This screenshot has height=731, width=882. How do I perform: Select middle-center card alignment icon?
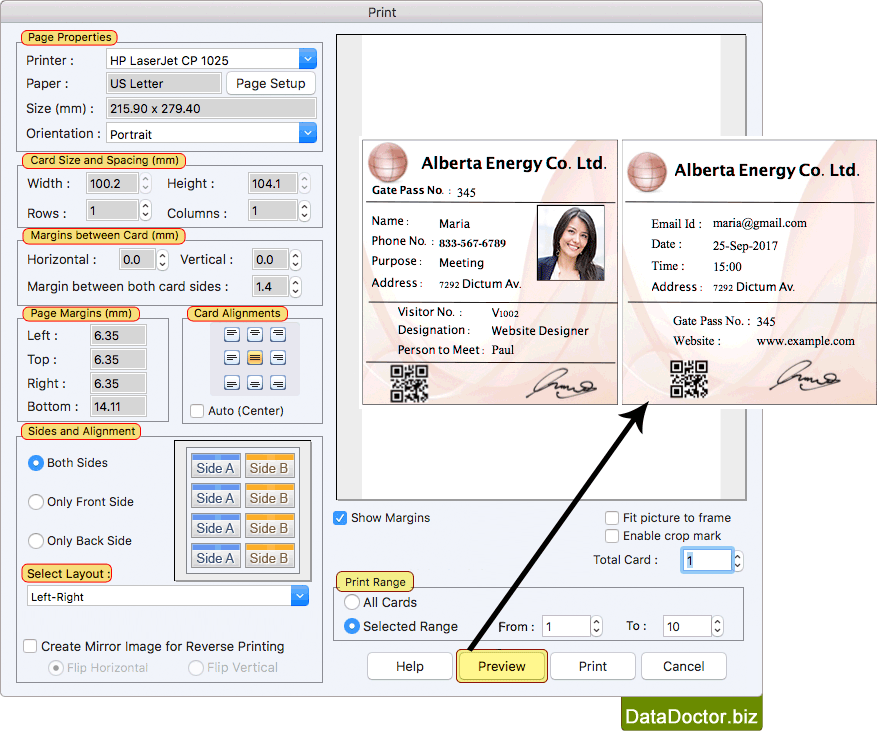click(255, 358)
